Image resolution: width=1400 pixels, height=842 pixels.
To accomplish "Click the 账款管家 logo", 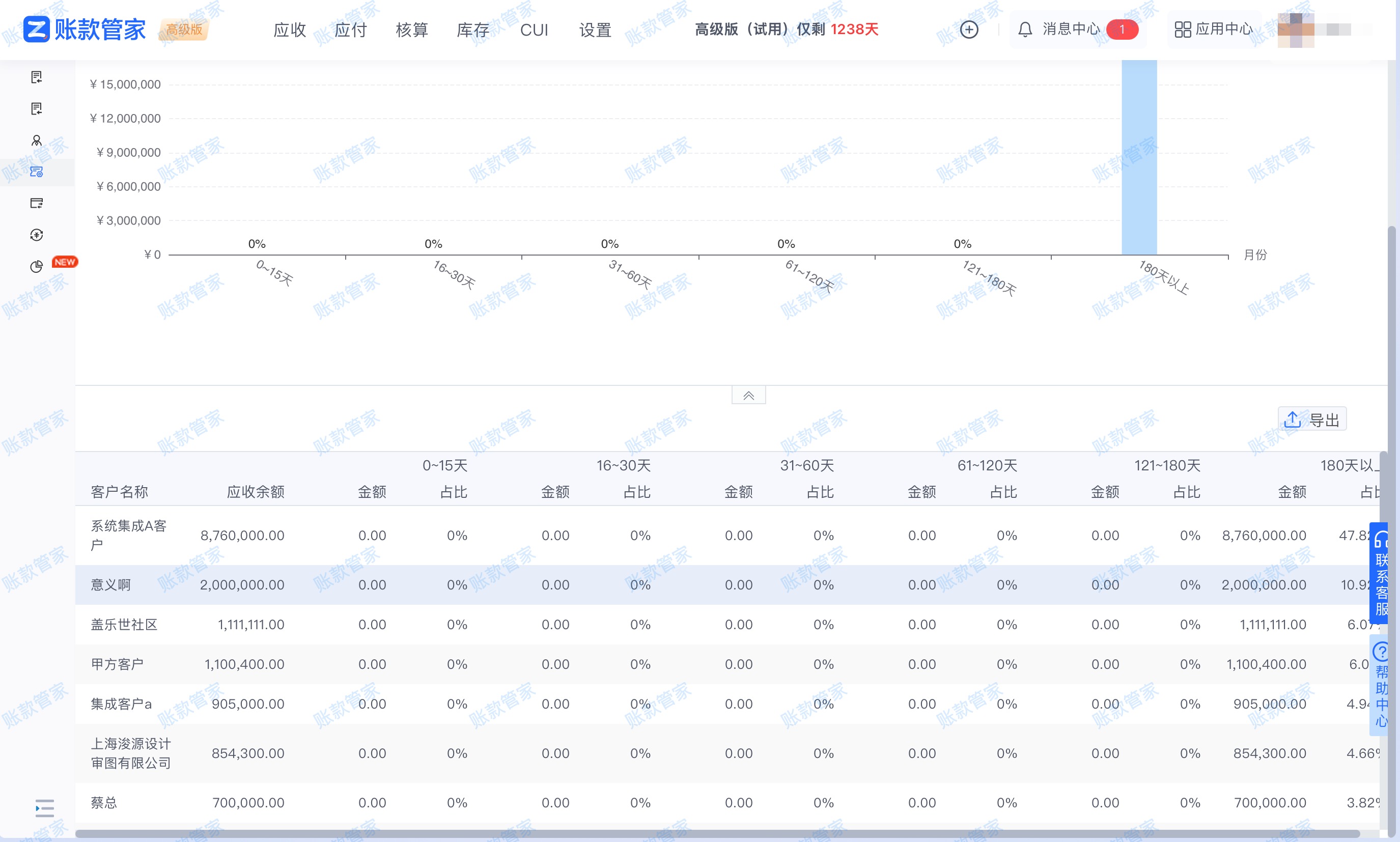I will click(85, 30).
